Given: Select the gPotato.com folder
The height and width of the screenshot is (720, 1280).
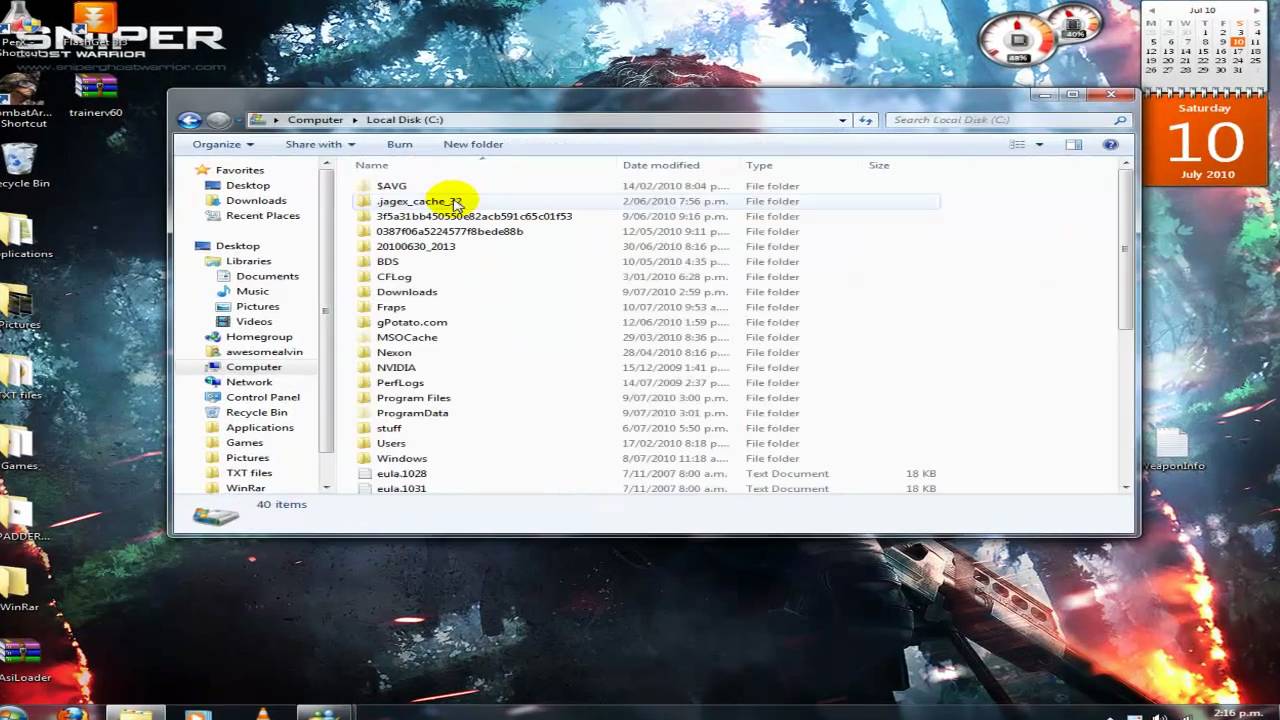Looking at the screenshot, I should [x=411, y=322].
